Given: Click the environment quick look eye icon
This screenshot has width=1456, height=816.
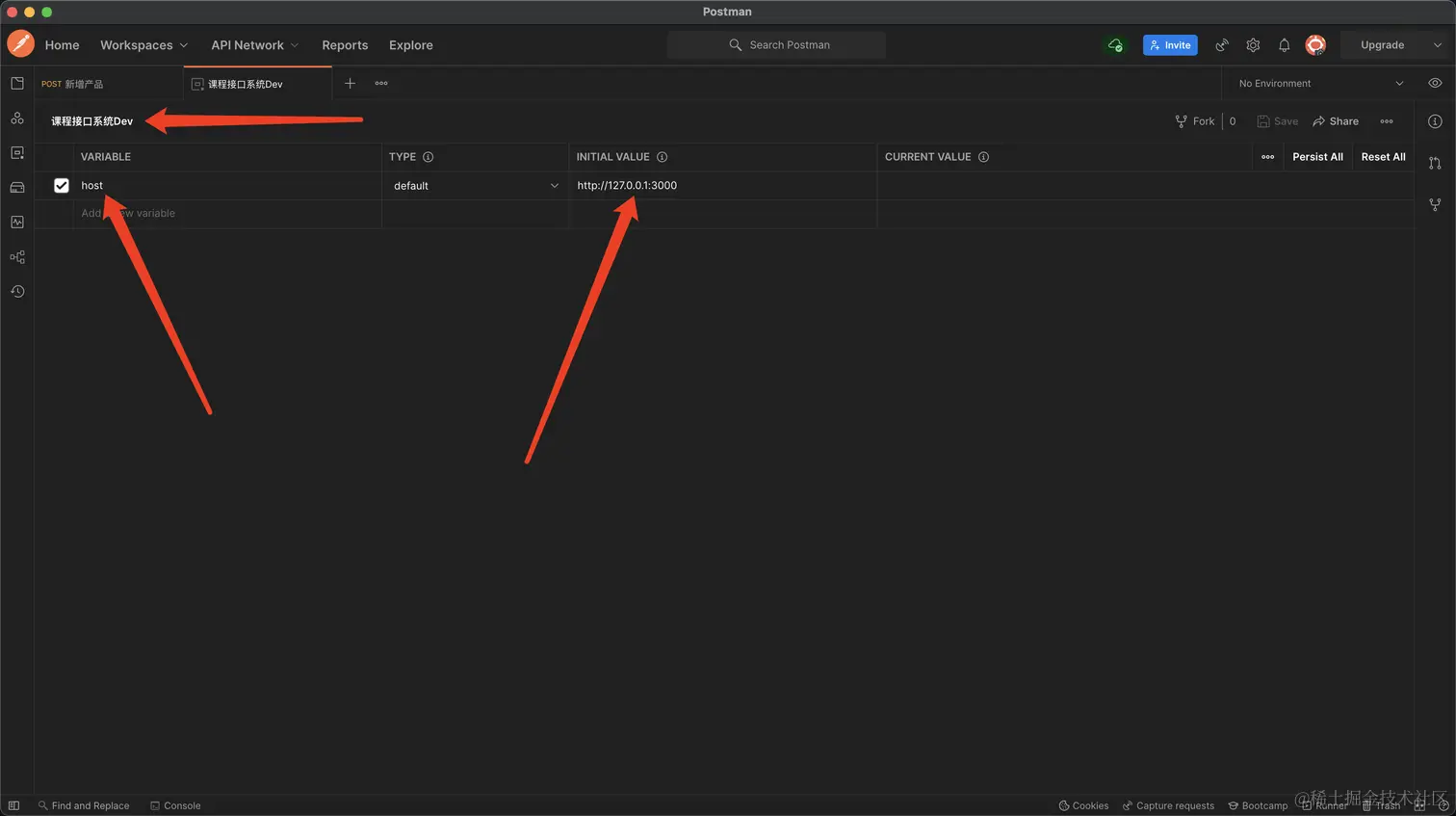Looking at the screenshot, I should [1435, 84].
